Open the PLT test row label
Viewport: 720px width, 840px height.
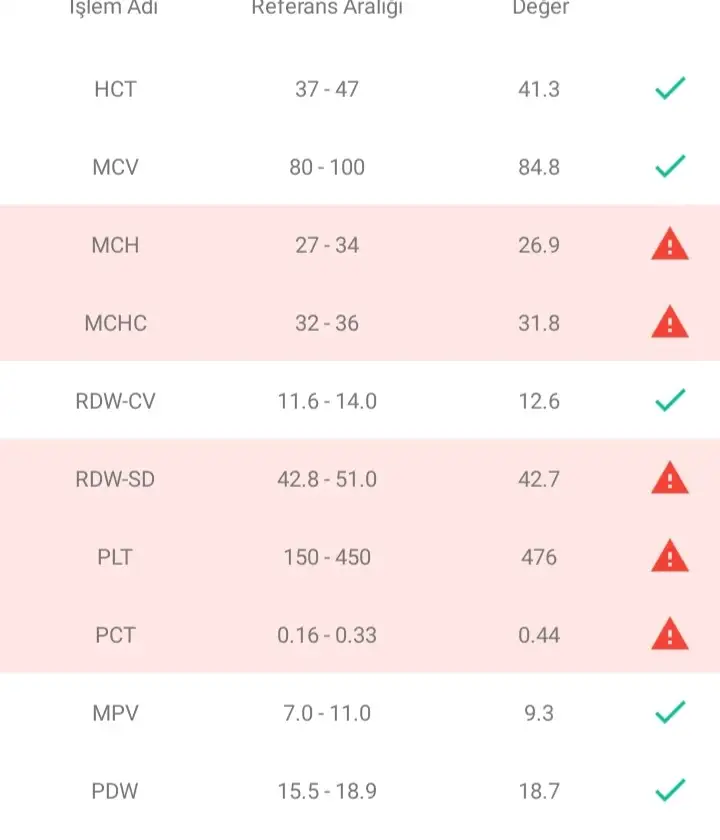115,557
